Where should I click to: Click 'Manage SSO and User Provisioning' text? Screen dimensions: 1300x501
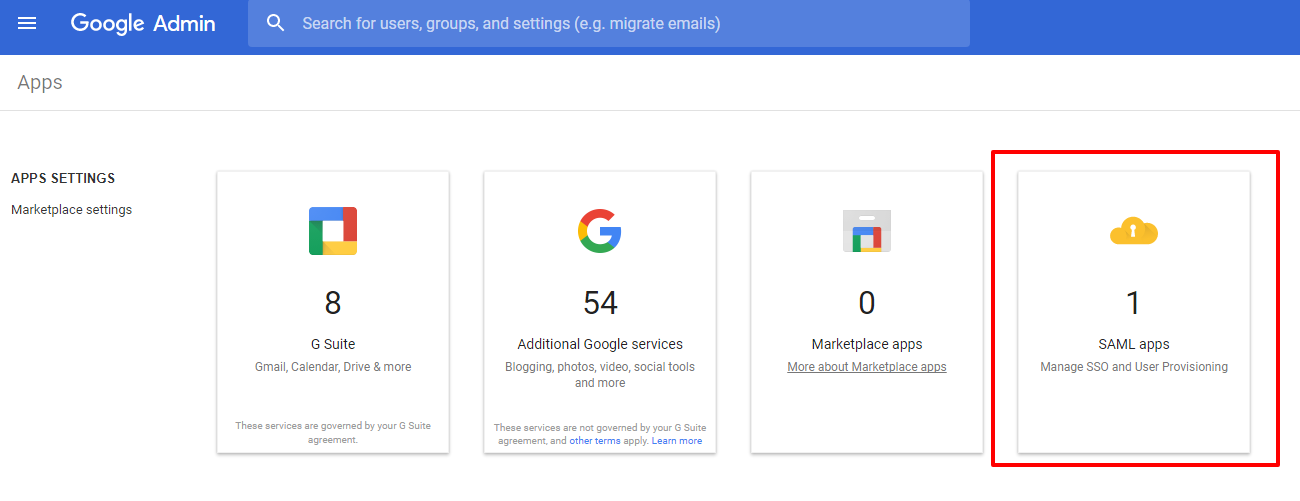click(1134, 367)
